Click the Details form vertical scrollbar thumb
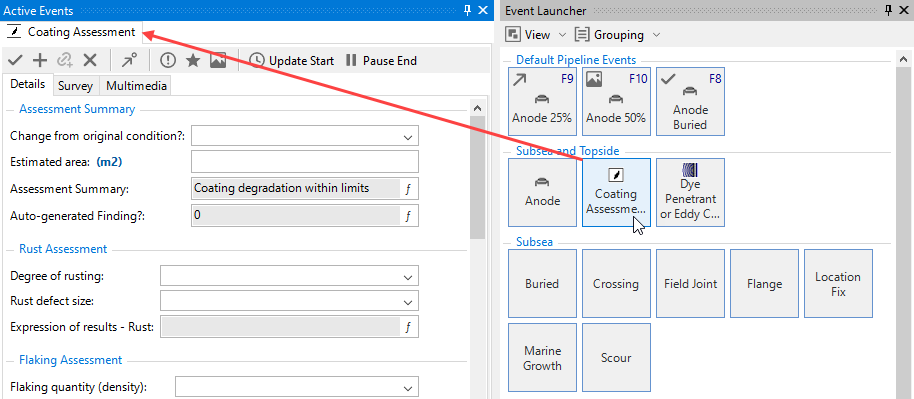This screenshot has height=399, width=914. (x=477, y=177)
